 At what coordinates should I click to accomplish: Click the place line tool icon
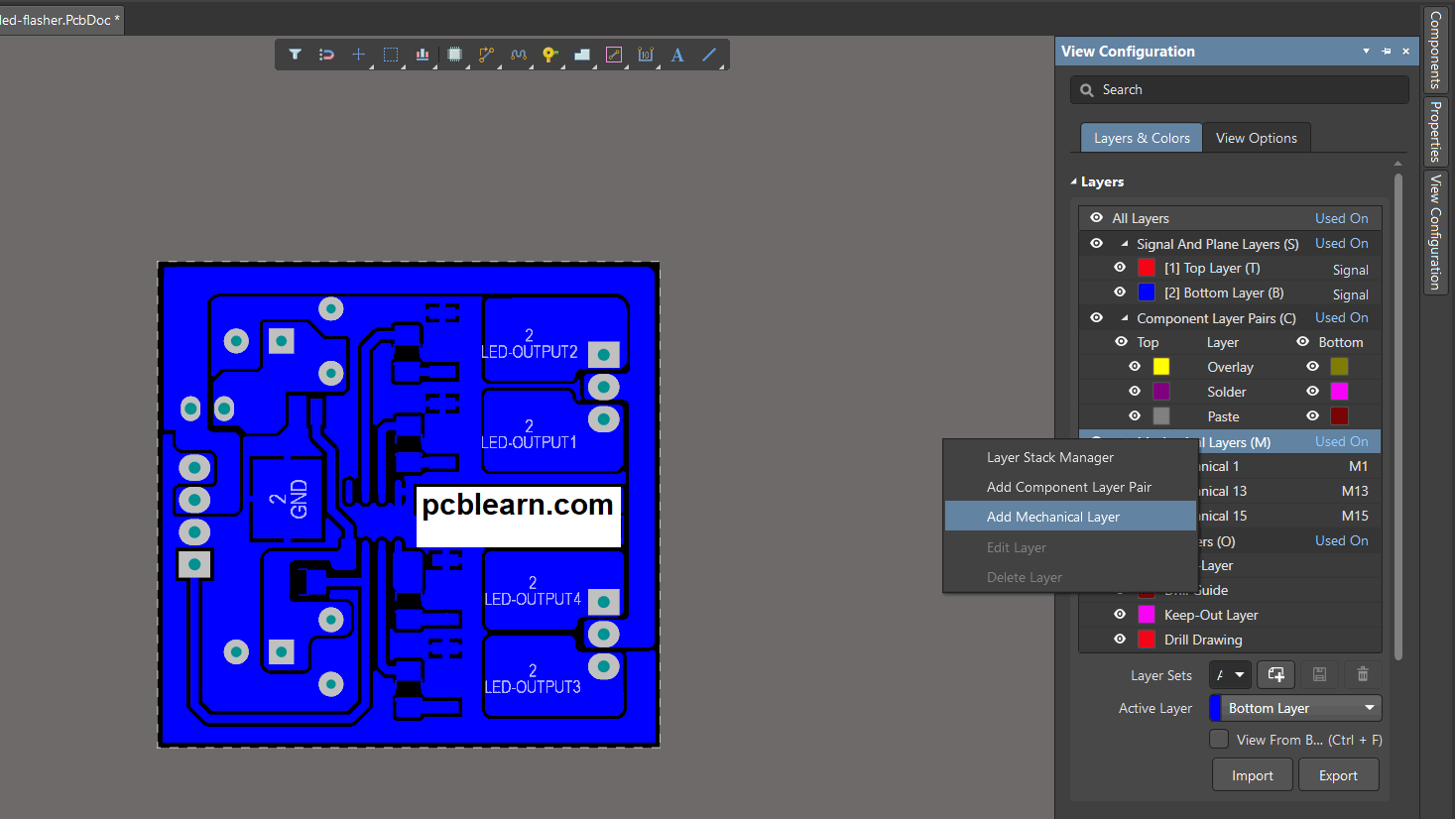click(709, 55)
